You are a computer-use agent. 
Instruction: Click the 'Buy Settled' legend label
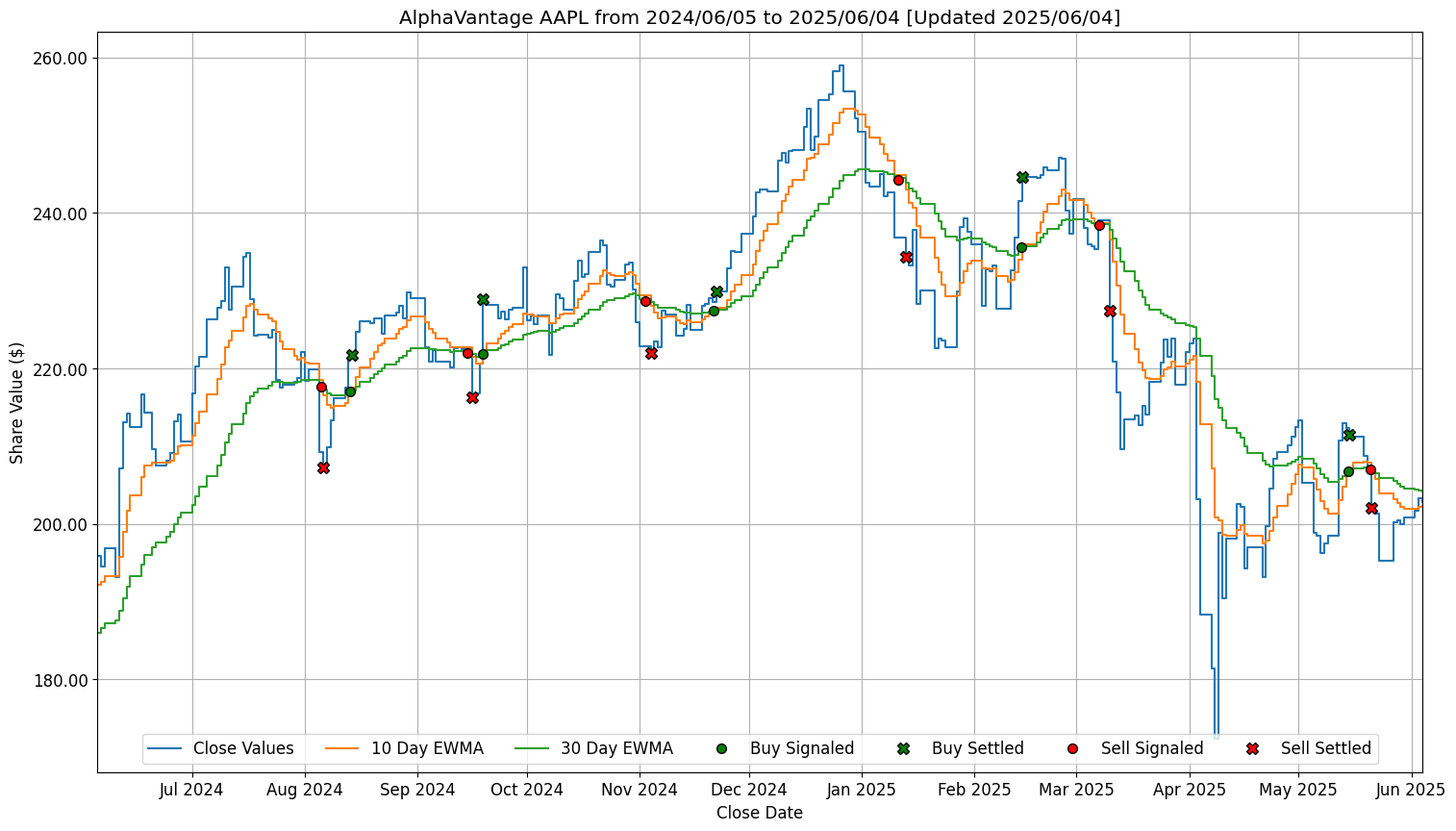click(x=978, y=748)
